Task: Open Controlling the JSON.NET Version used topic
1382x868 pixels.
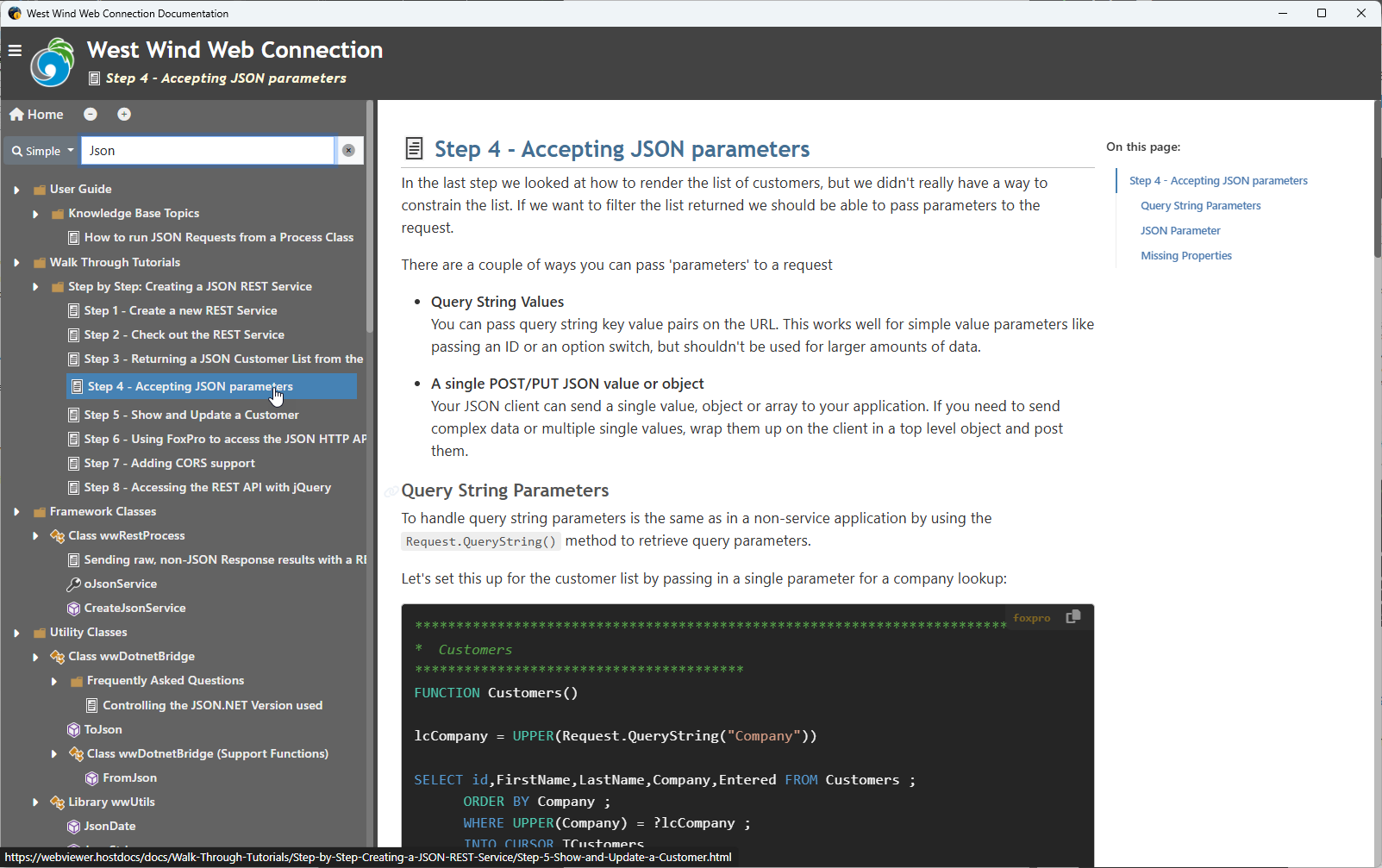Action: point(212,705)
